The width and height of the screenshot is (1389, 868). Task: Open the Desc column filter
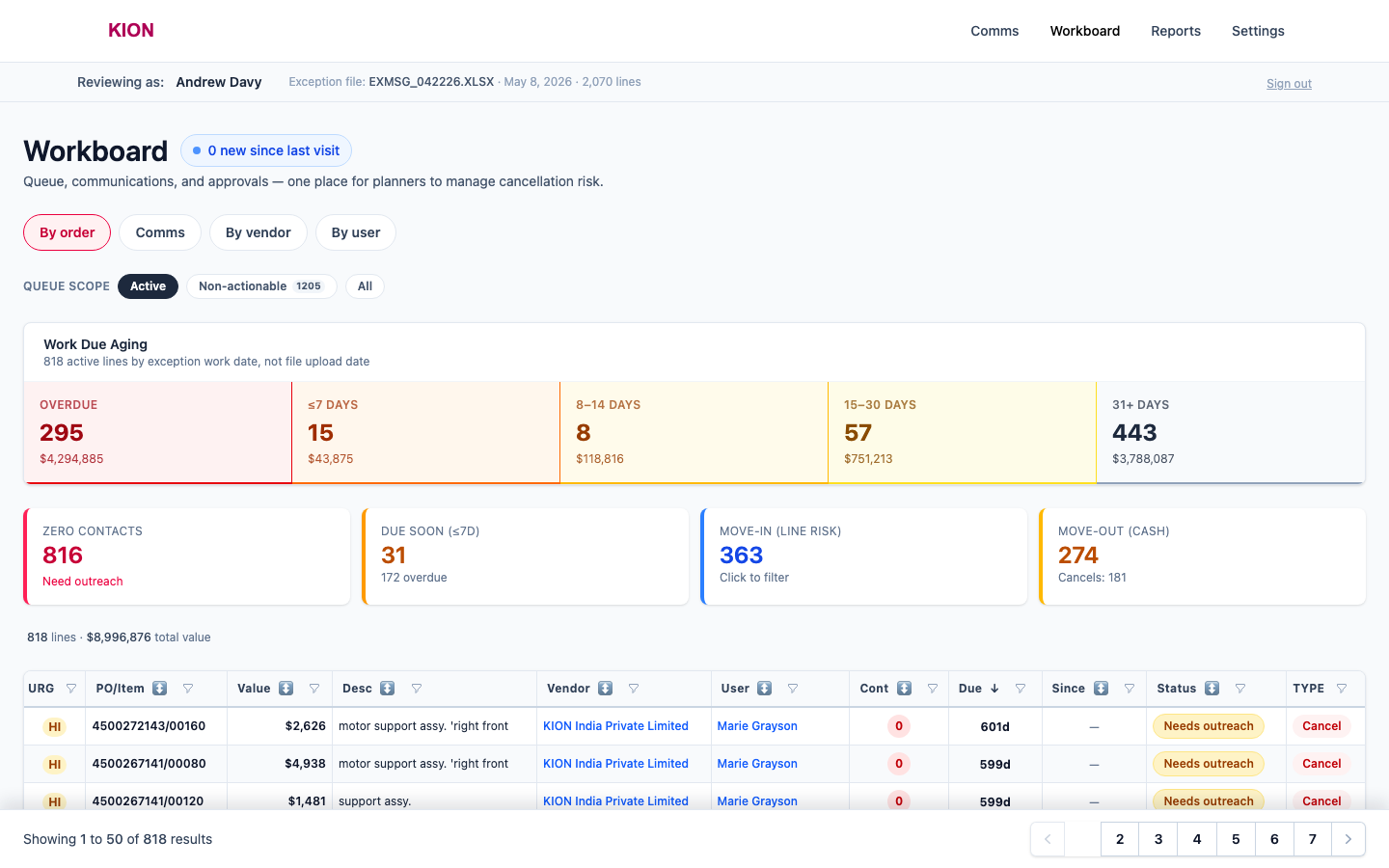[417, 689]
